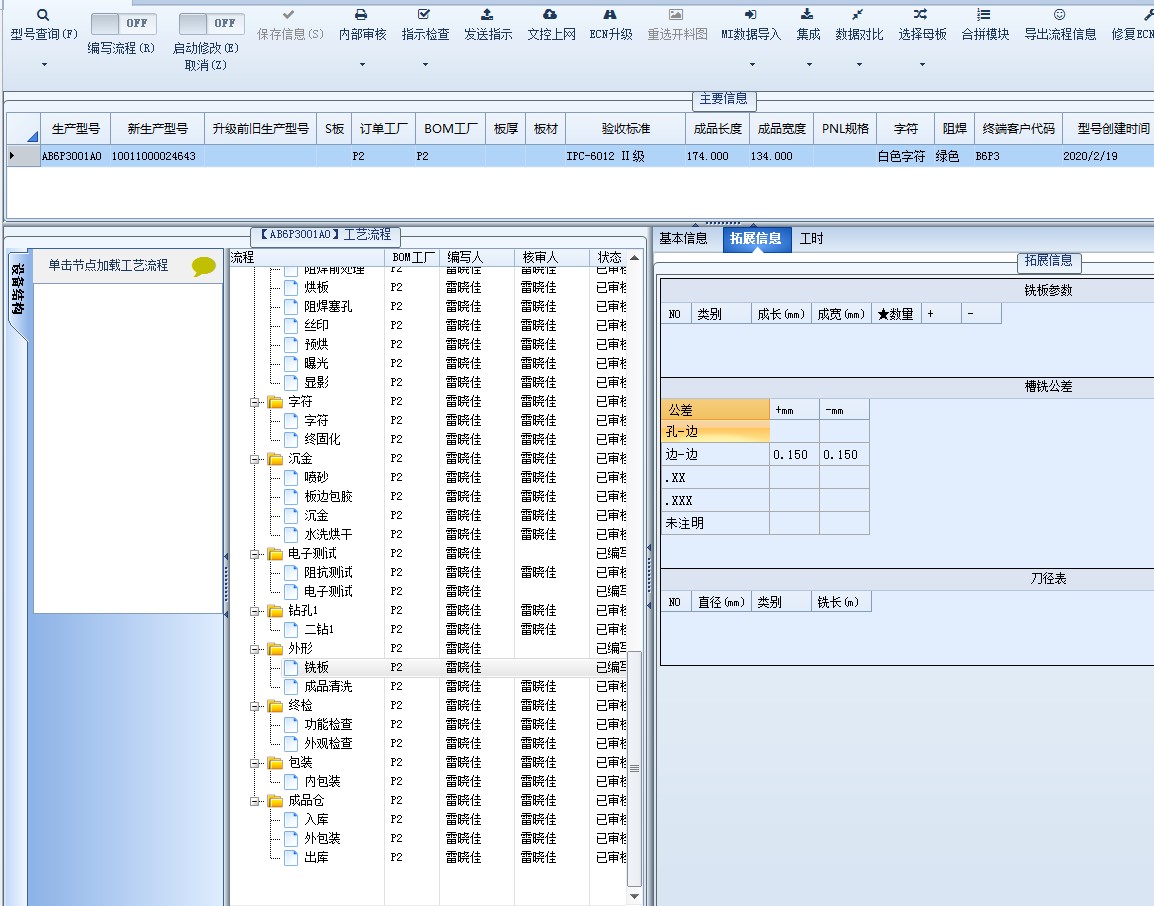This screenshot has width=1154, height=906.
Task: Click 未注明 -mm tolerance cell
Action: (x=844, y=523)
